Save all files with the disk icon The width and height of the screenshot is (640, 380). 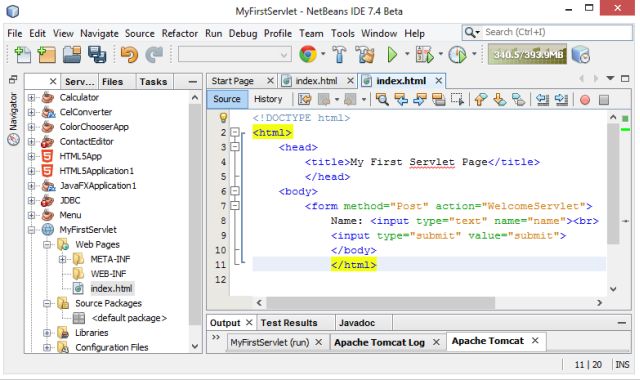pos(97,54)
